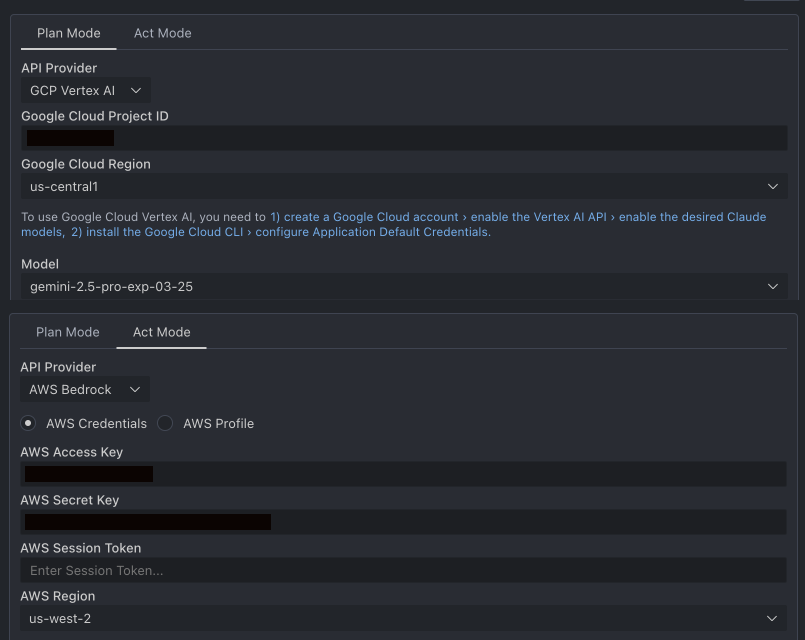Screen dimensions: 805x640
Task: Expand the us-central1 region dropdown
Action: (404, 186)
